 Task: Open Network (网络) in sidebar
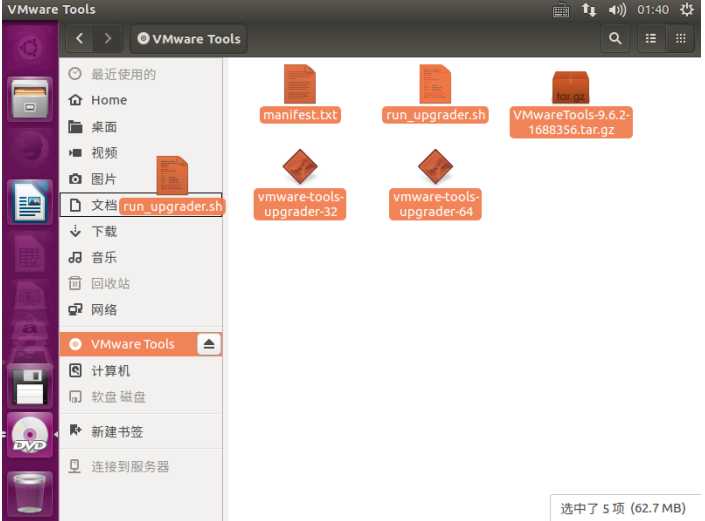coord(141,310)
